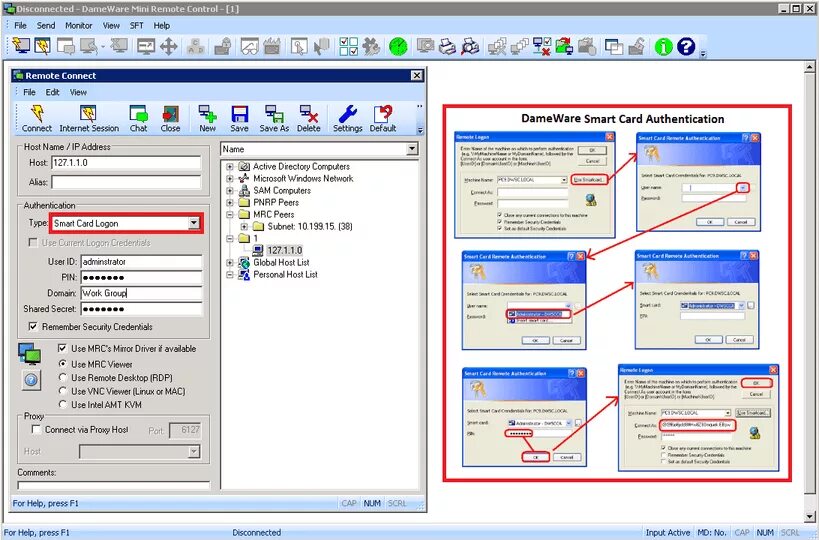The image size is (819, 540).
Task: Expand Microsoft Windows Network node
Action: pos(230,179)
